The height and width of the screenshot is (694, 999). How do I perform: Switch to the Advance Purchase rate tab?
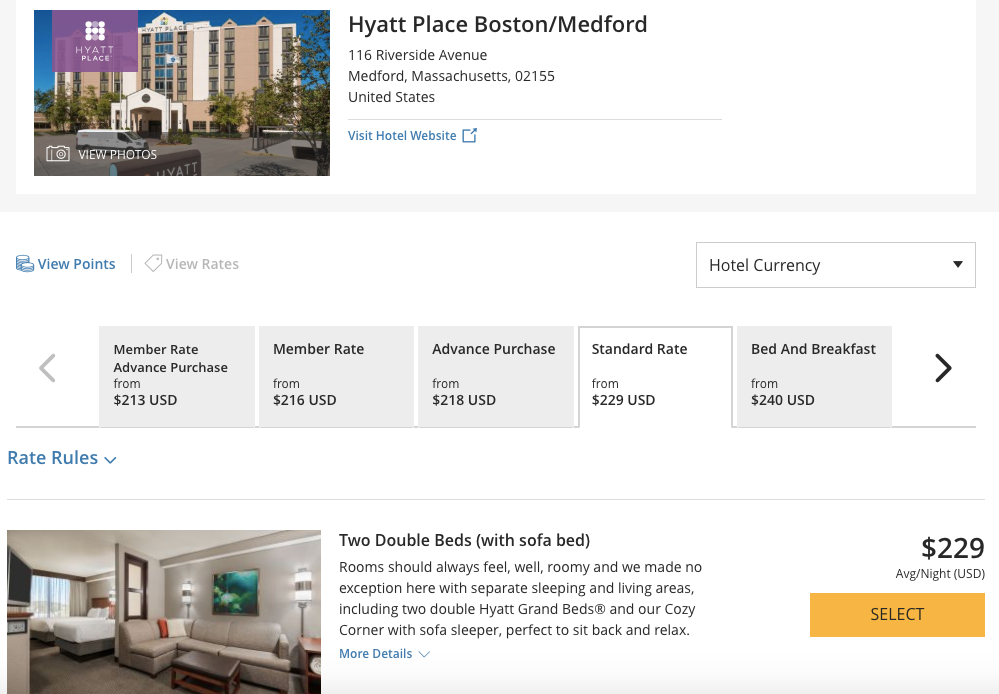click(495, 376)
